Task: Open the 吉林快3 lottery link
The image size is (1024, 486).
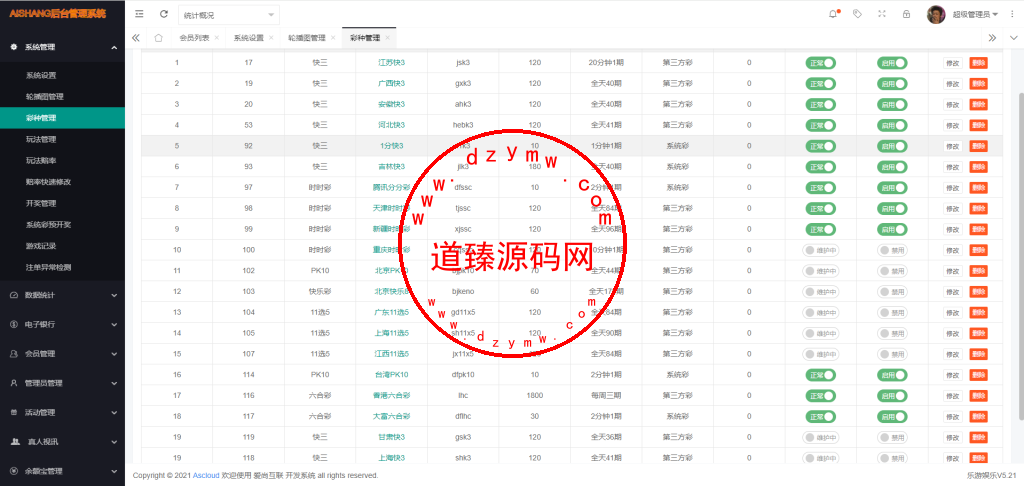Action: pyautogui.click(x=391, y=167)
